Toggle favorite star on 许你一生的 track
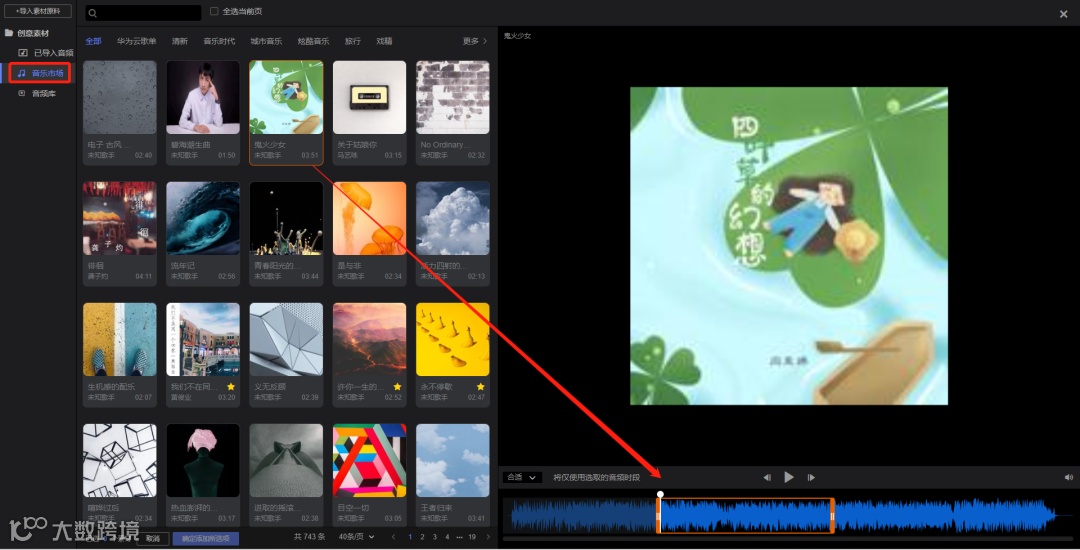 [x=397, y=387]
